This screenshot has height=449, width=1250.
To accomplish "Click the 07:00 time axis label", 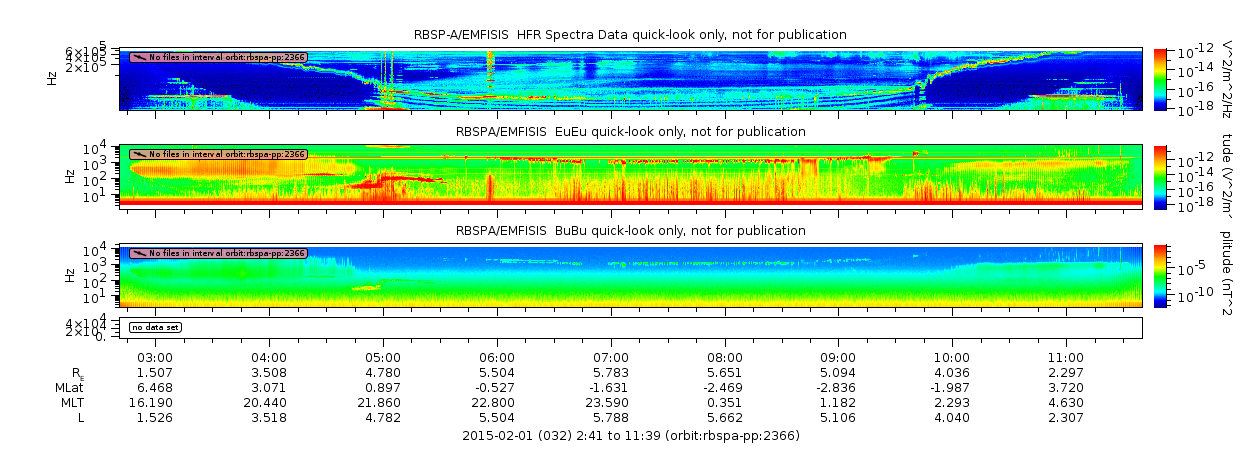I will tap(611, 358).
